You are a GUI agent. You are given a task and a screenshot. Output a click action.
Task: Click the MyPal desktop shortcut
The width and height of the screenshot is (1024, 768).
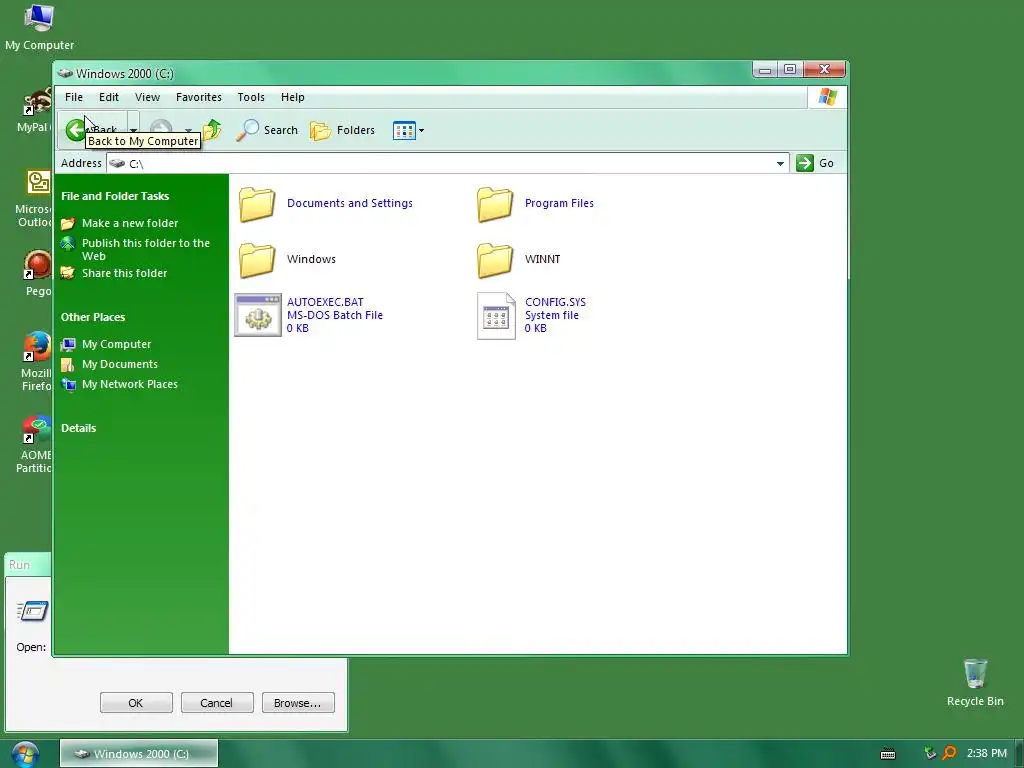(x=34, y=110)
